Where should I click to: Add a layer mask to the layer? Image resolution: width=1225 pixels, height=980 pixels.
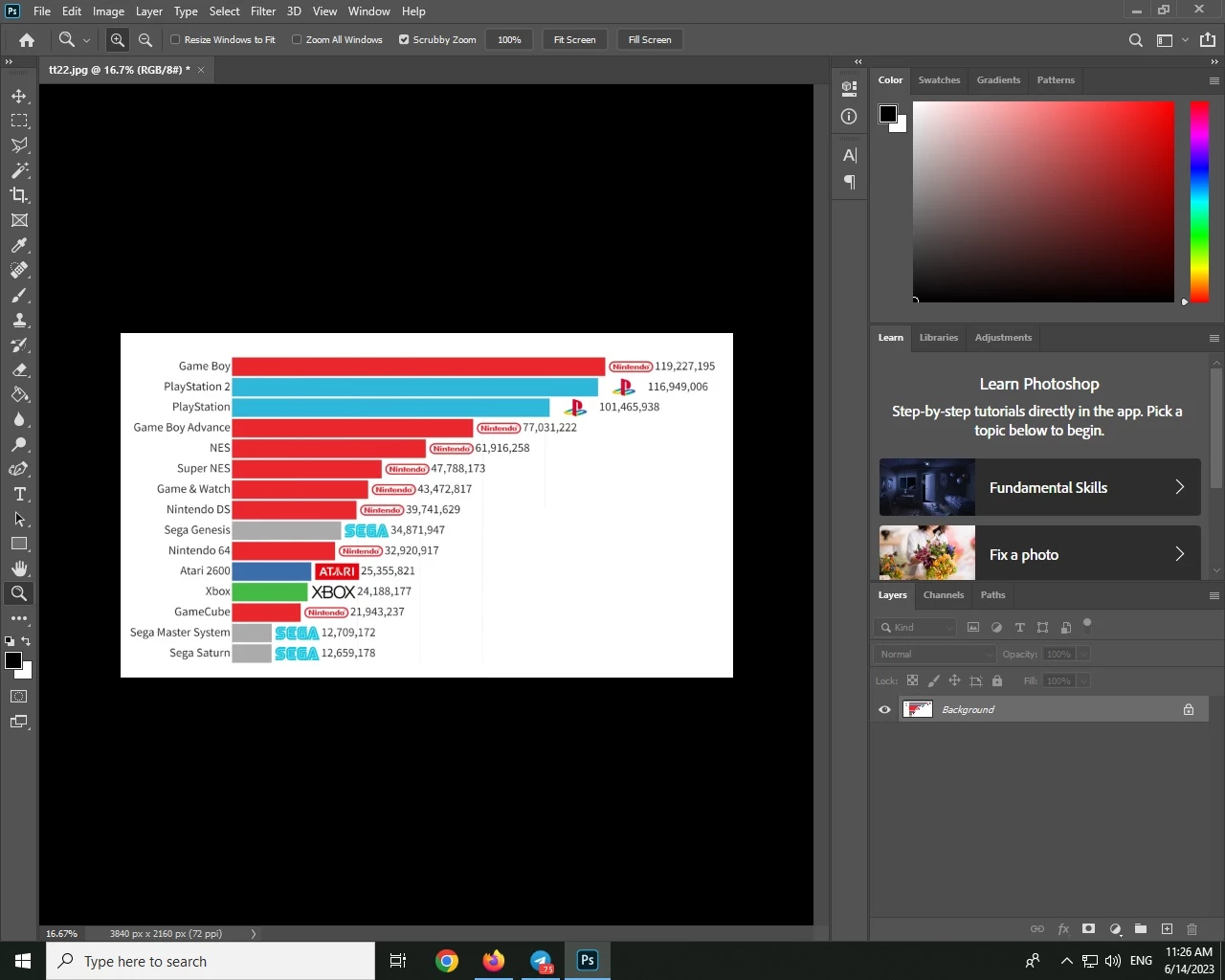pyautogui.click(x=1088, y=928)
